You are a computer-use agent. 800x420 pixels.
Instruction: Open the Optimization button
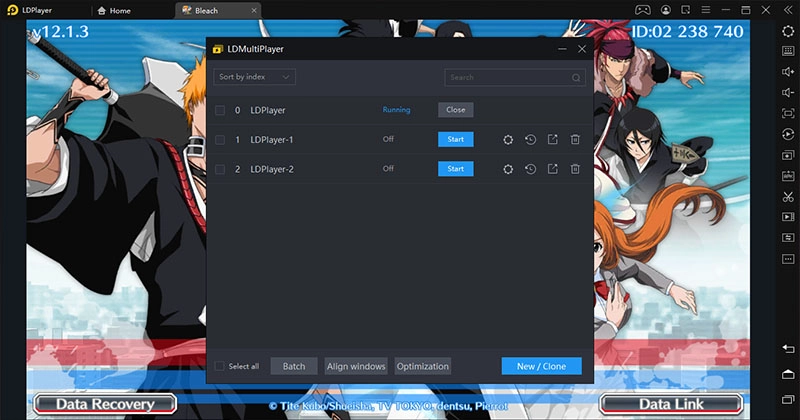click(422, 366)
